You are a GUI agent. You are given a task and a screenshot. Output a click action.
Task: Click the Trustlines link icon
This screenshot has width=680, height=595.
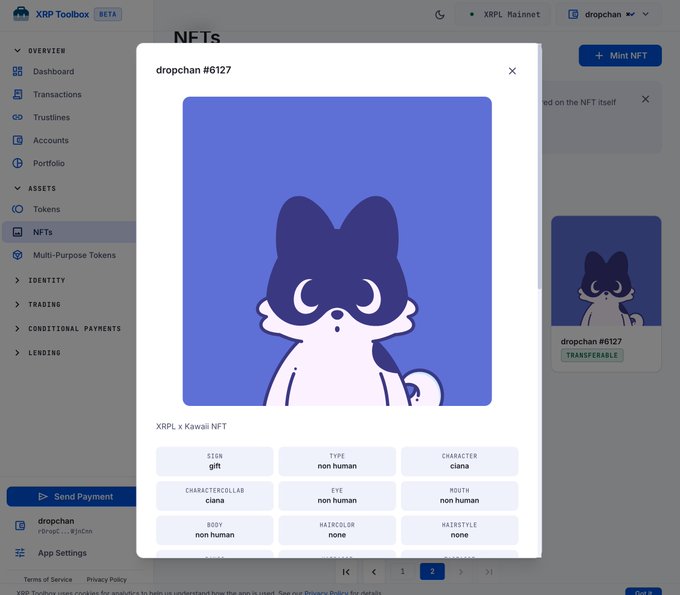point(17,117)
